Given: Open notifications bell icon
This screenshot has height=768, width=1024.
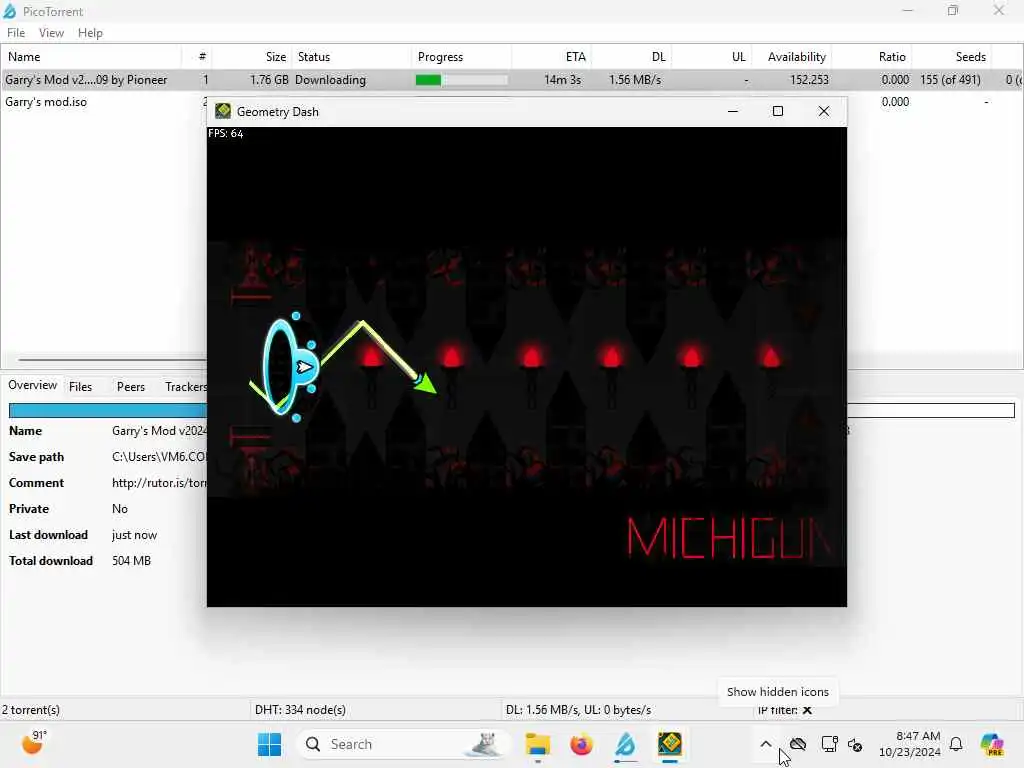Looking at the screenshot, I should tap(955, 744).
